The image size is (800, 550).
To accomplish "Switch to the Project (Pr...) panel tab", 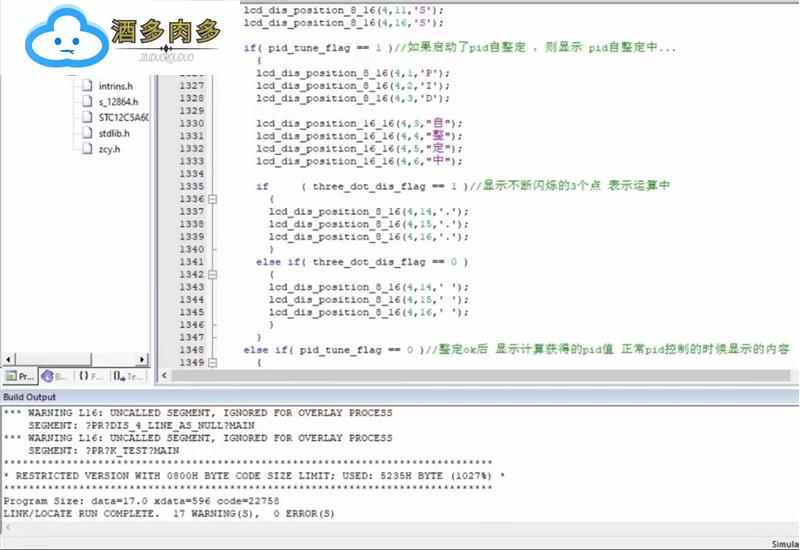I will (20, 376).
